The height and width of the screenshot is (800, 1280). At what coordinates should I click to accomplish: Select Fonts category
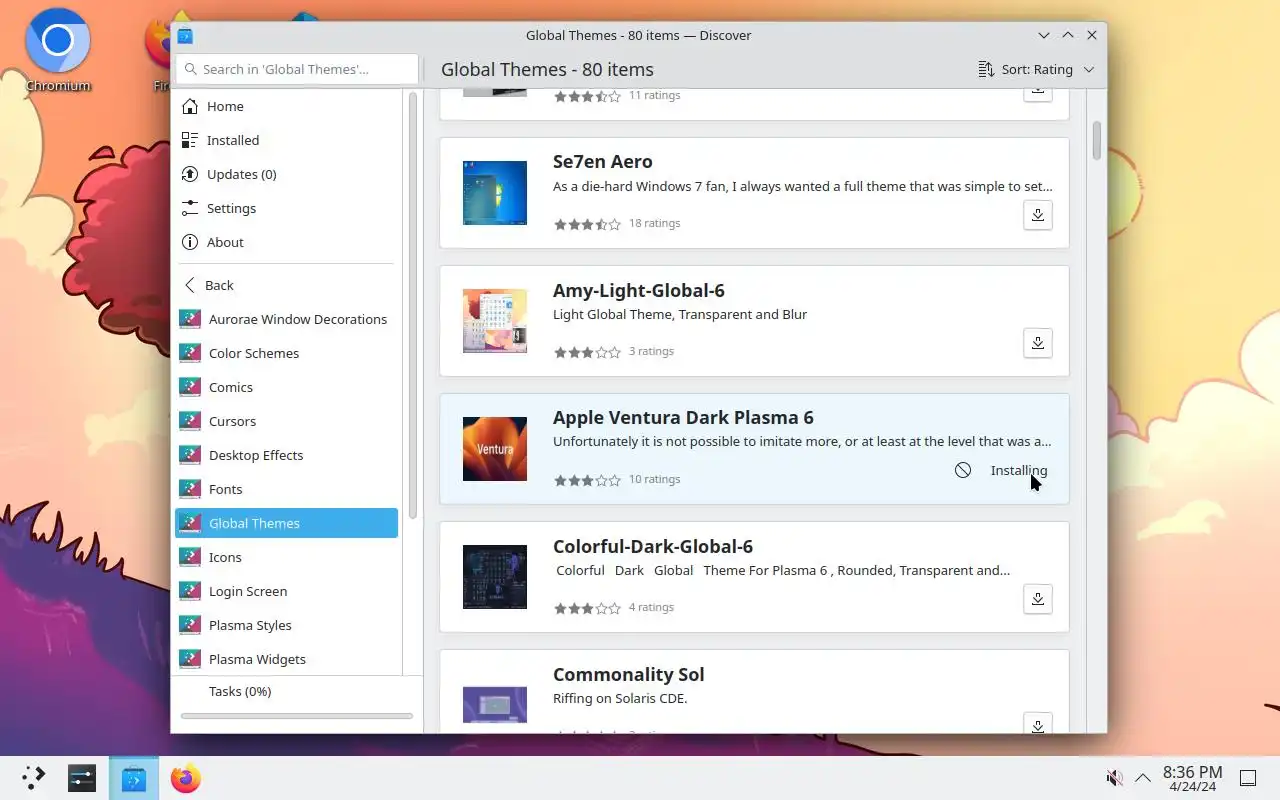tap(287, 489)
